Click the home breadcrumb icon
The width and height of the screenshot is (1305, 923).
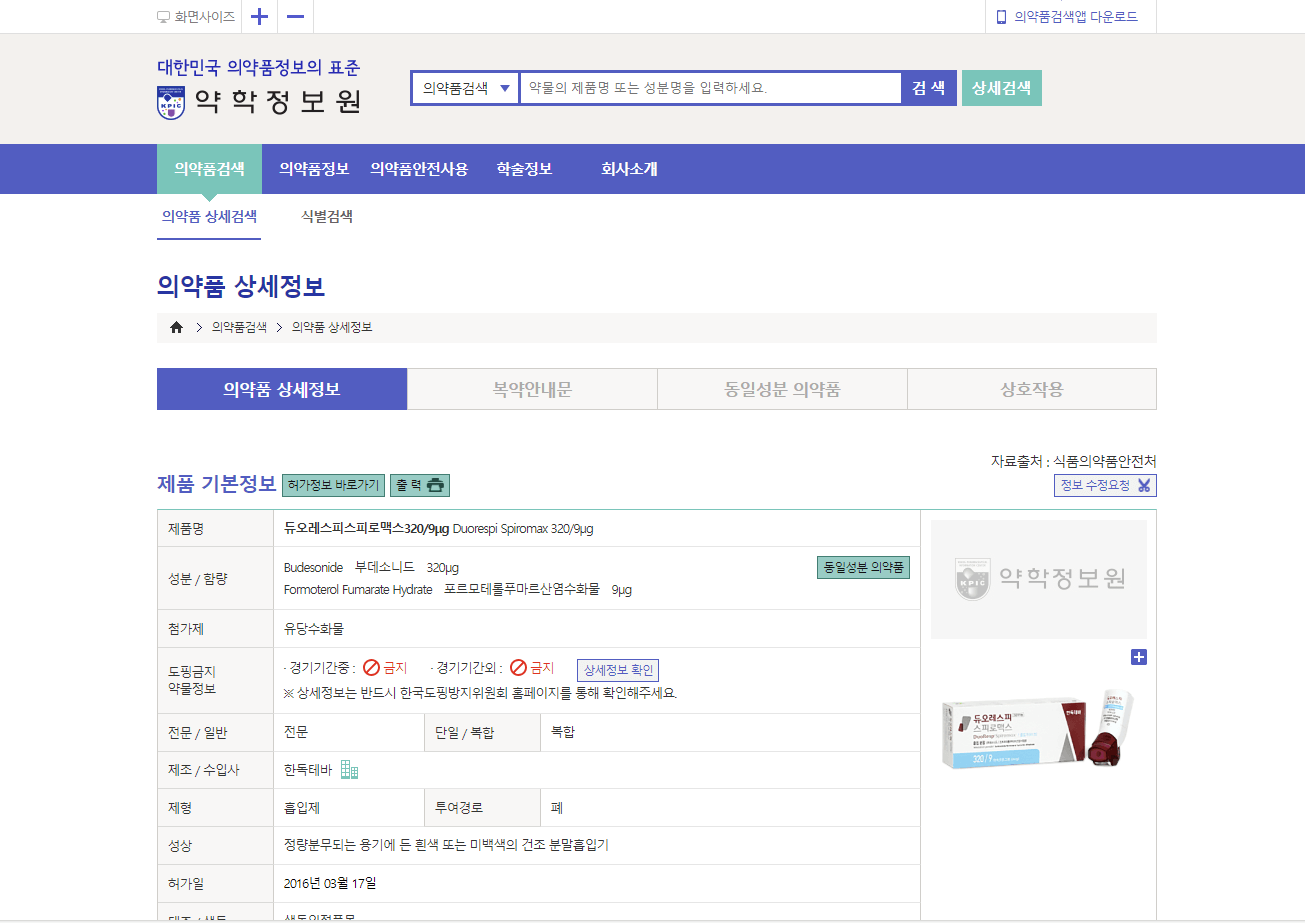coord(177,326)
